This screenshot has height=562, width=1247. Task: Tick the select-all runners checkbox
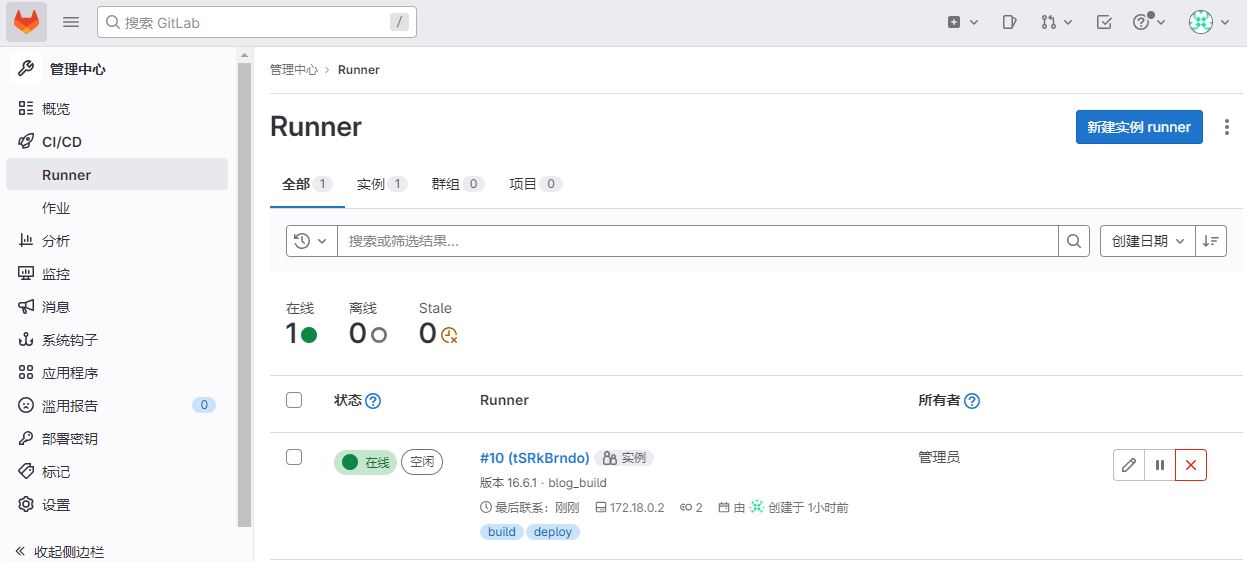tap(294, 400)
